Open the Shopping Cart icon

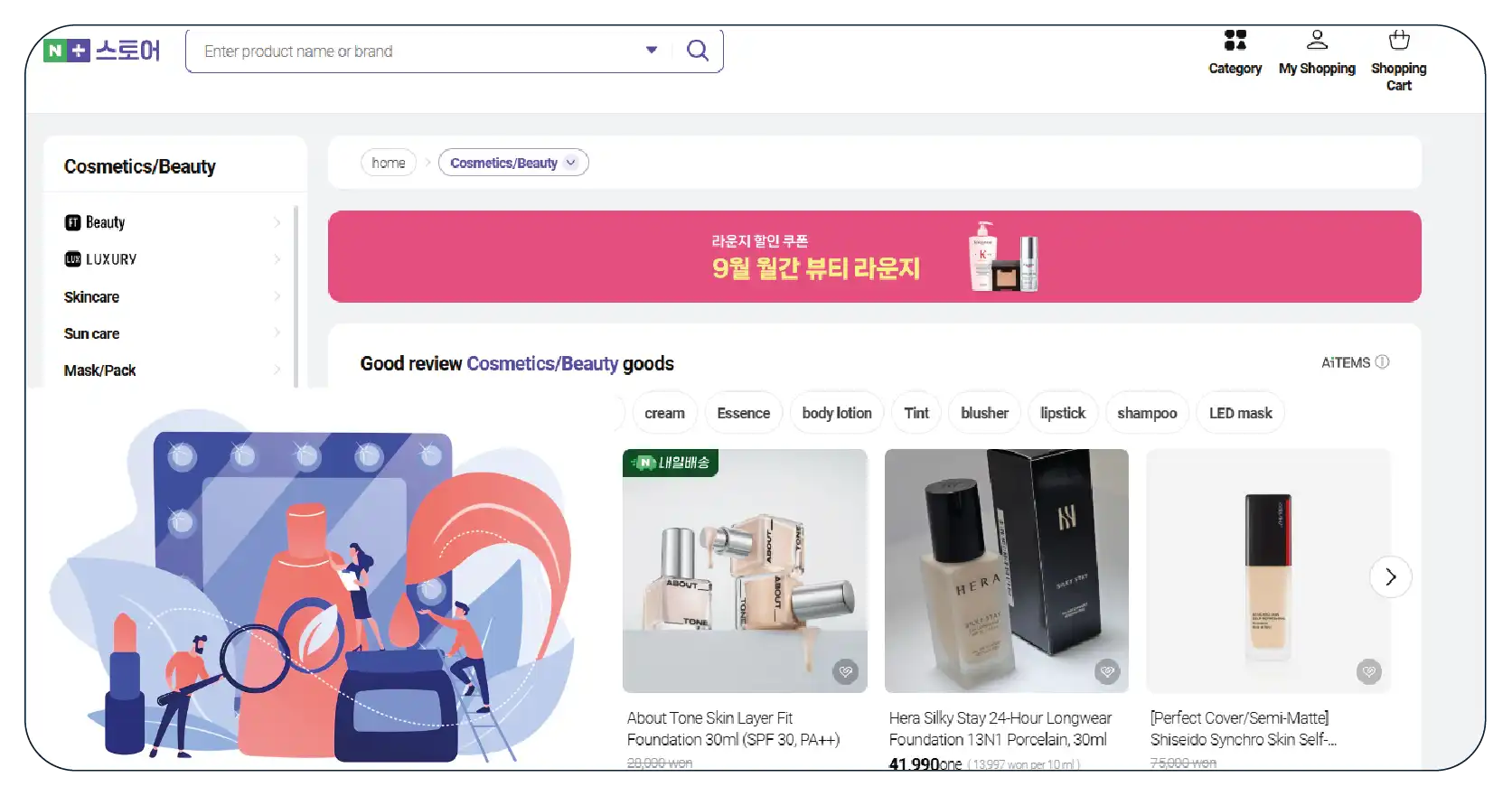(1398, 41)
